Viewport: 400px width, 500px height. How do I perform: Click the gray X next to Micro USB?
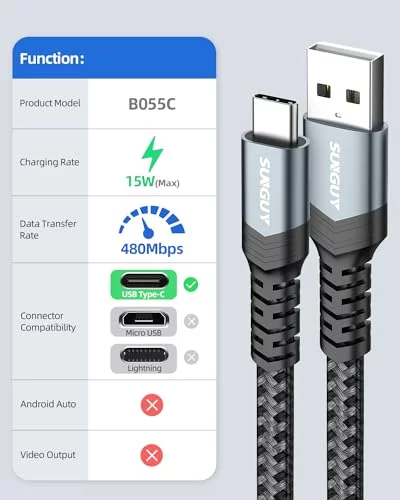(191, 321)
